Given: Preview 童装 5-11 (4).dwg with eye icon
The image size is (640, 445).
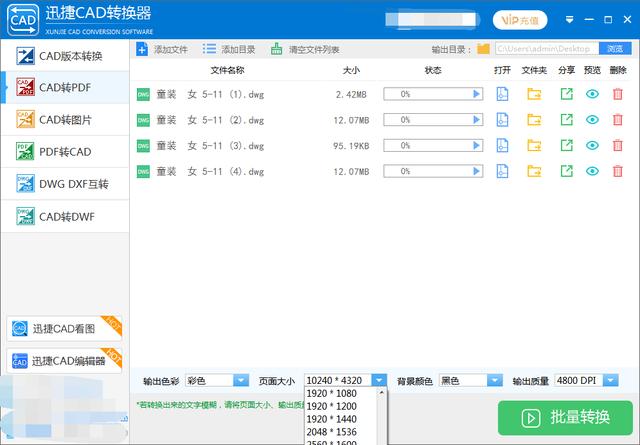Looking at the screenshot, I should coord(592,171).
